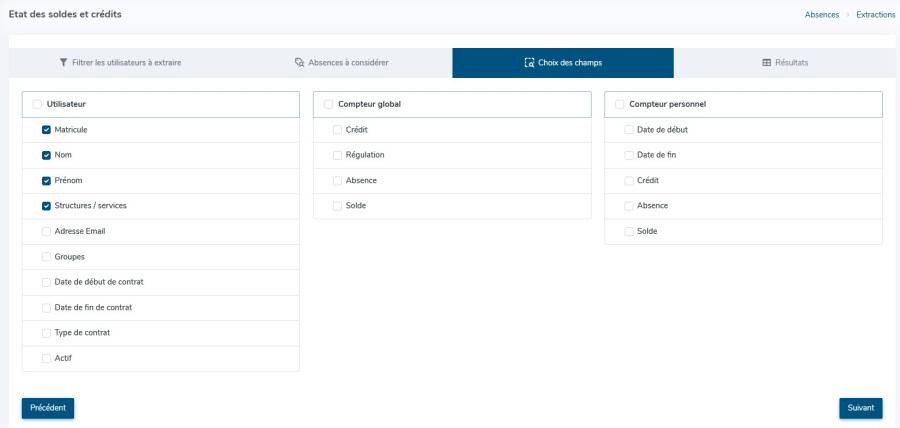Check the Compteur global header checkbox
This screenshot has width=900, height=428.
[329, 104]
